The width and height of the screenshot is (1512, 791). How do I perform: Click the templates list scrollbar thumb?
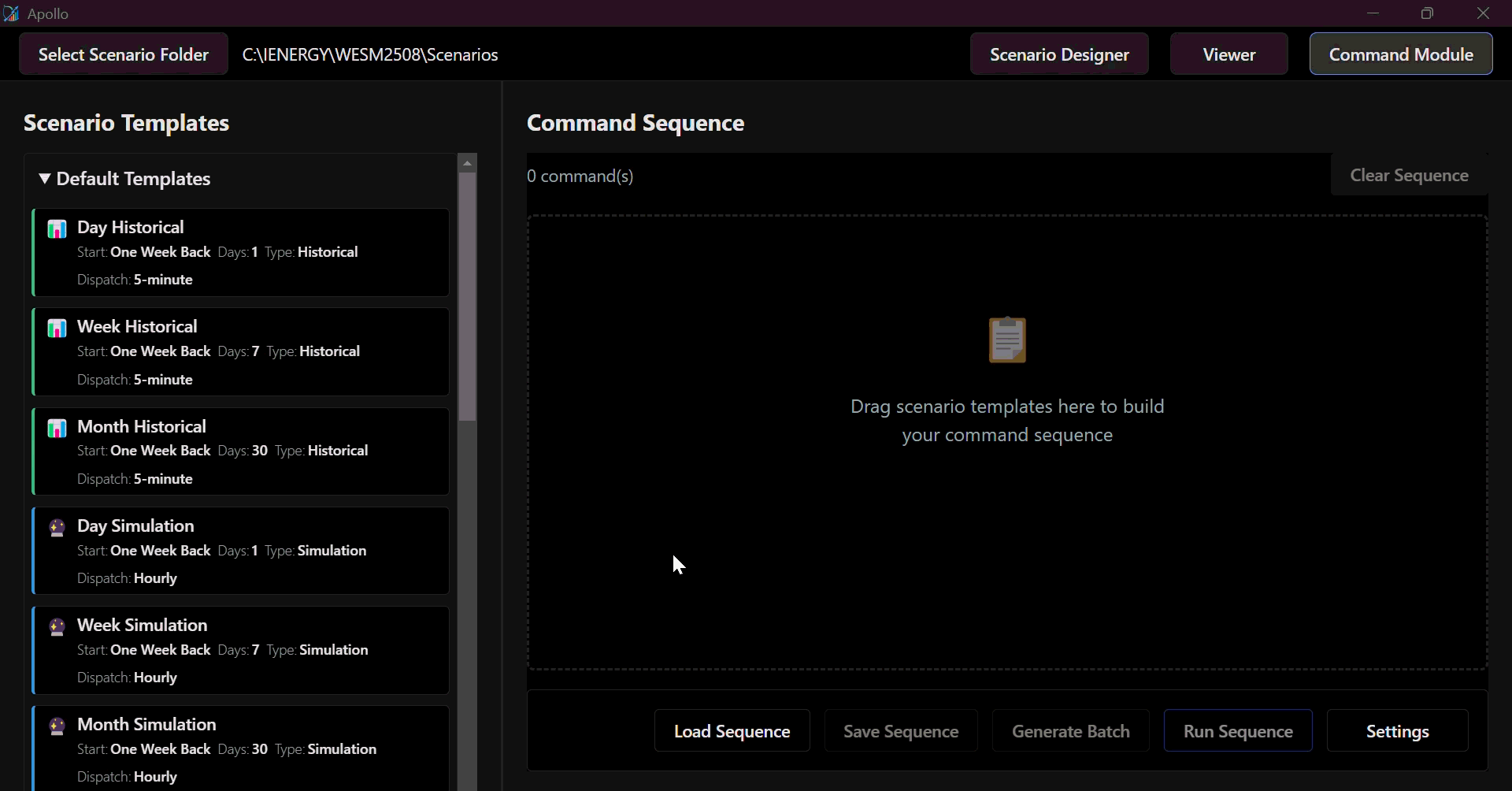coord(467,296)
